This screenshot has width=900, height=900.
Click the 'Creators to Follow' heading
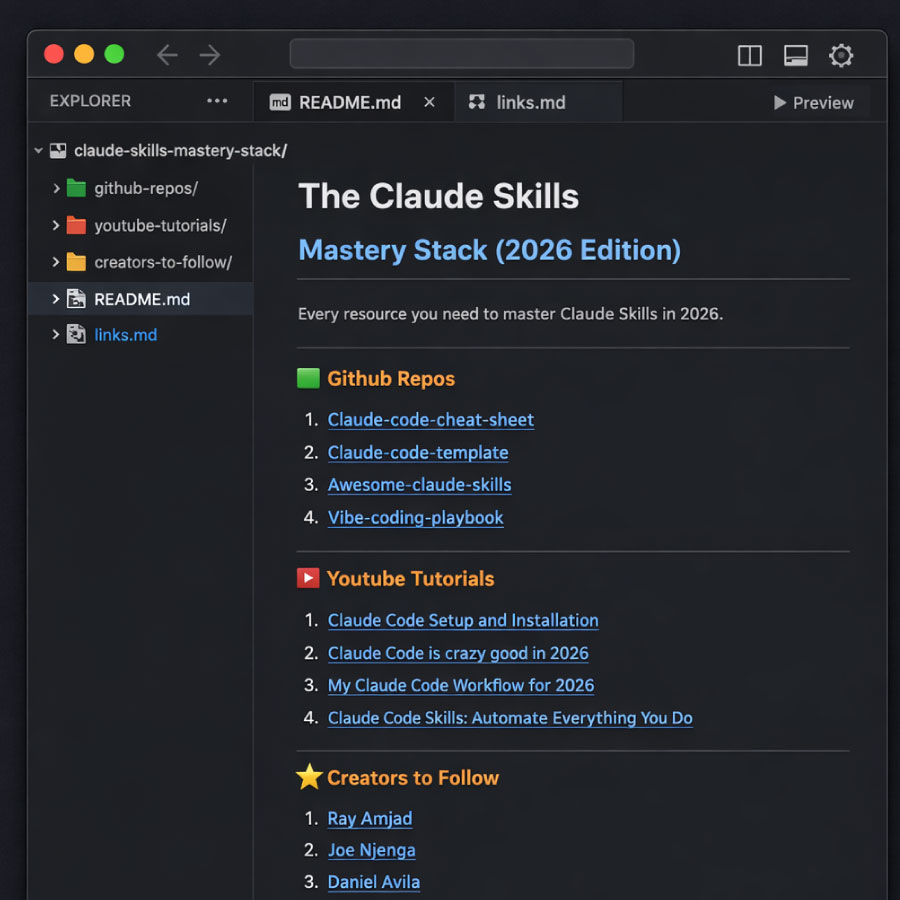click(x=413, y=778)
